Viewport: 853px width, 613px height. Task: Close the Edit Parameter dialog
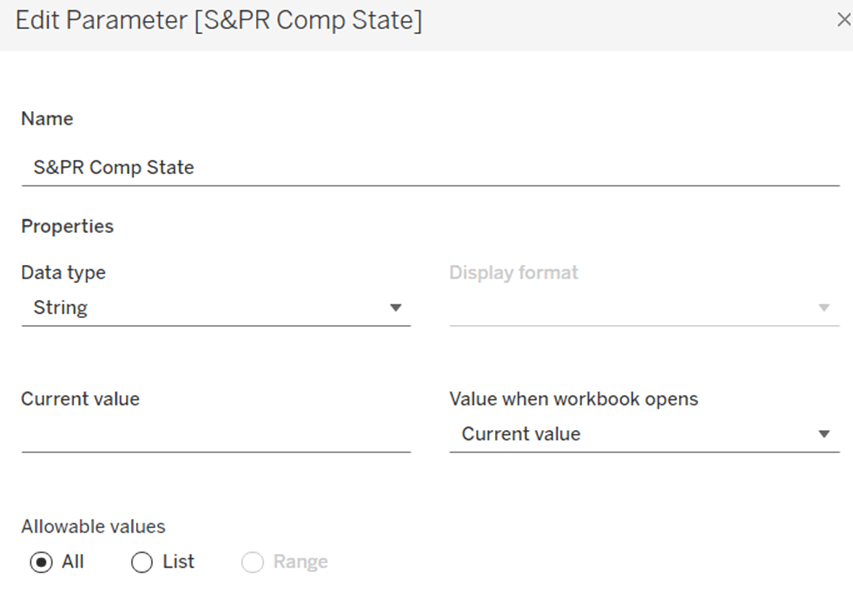tap(843, 20)
